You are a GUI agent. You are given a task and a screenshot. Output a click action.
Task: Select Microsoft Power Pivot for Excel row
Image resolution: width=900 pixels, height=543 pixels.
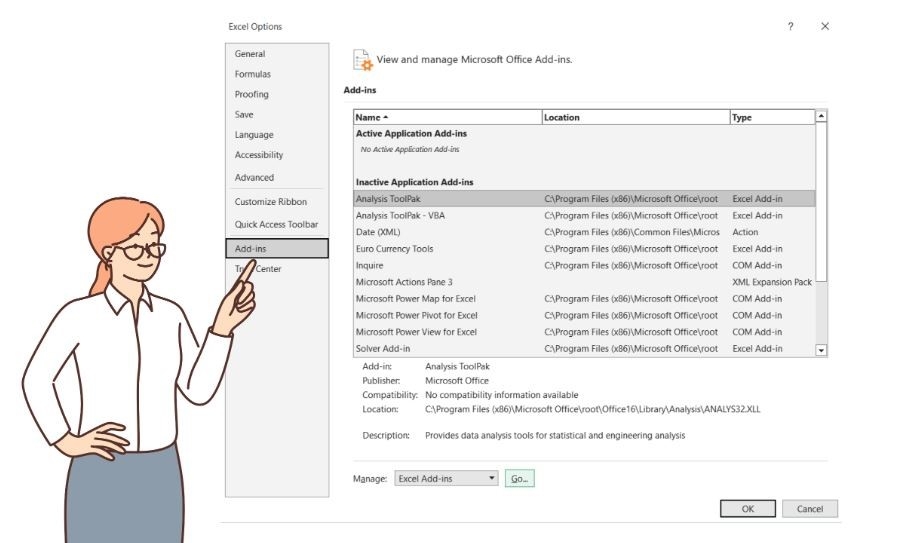coord(584,315)
